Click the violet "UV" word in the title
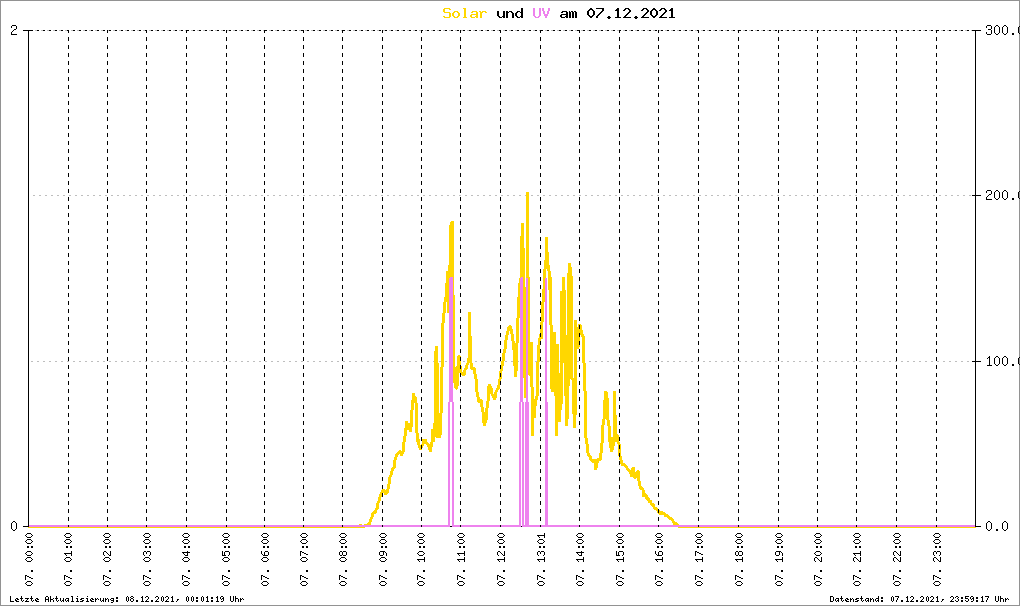 click(x=540, y=14)
